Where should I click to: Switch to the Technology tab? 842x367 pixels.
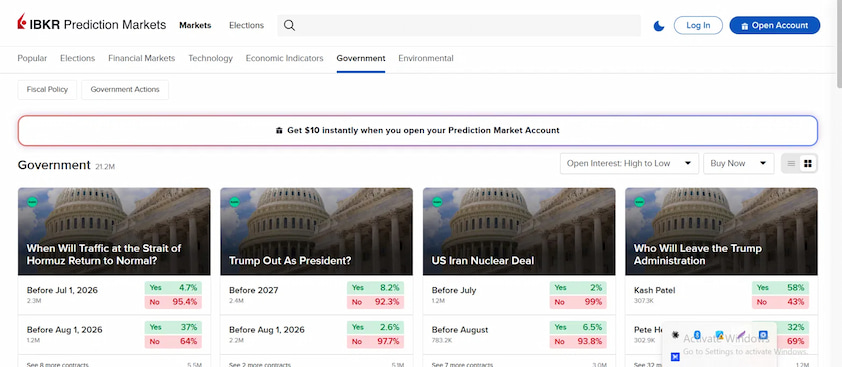[x=210, y=58]
